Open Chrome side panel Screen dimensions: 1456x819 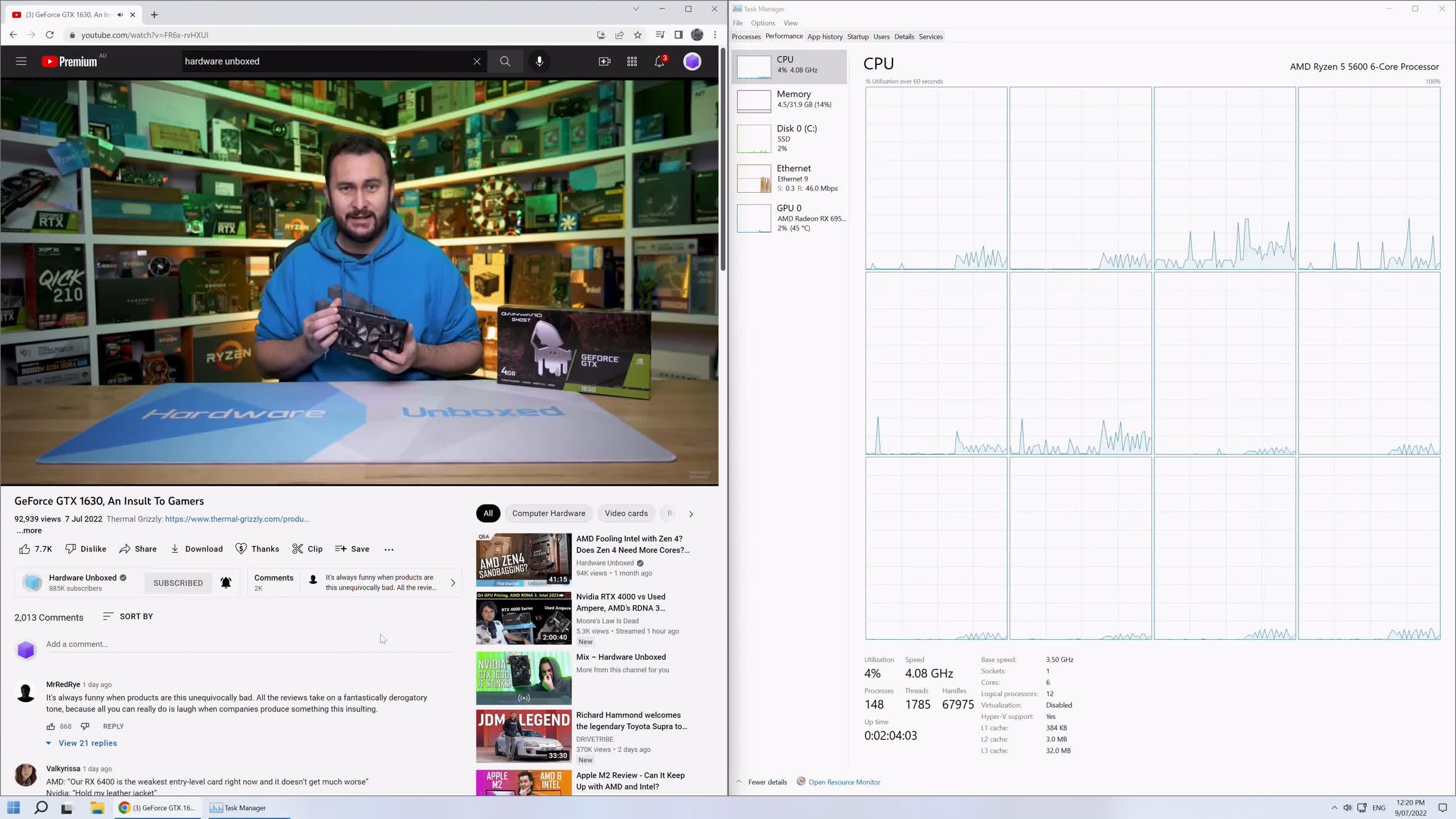[679, 35]
